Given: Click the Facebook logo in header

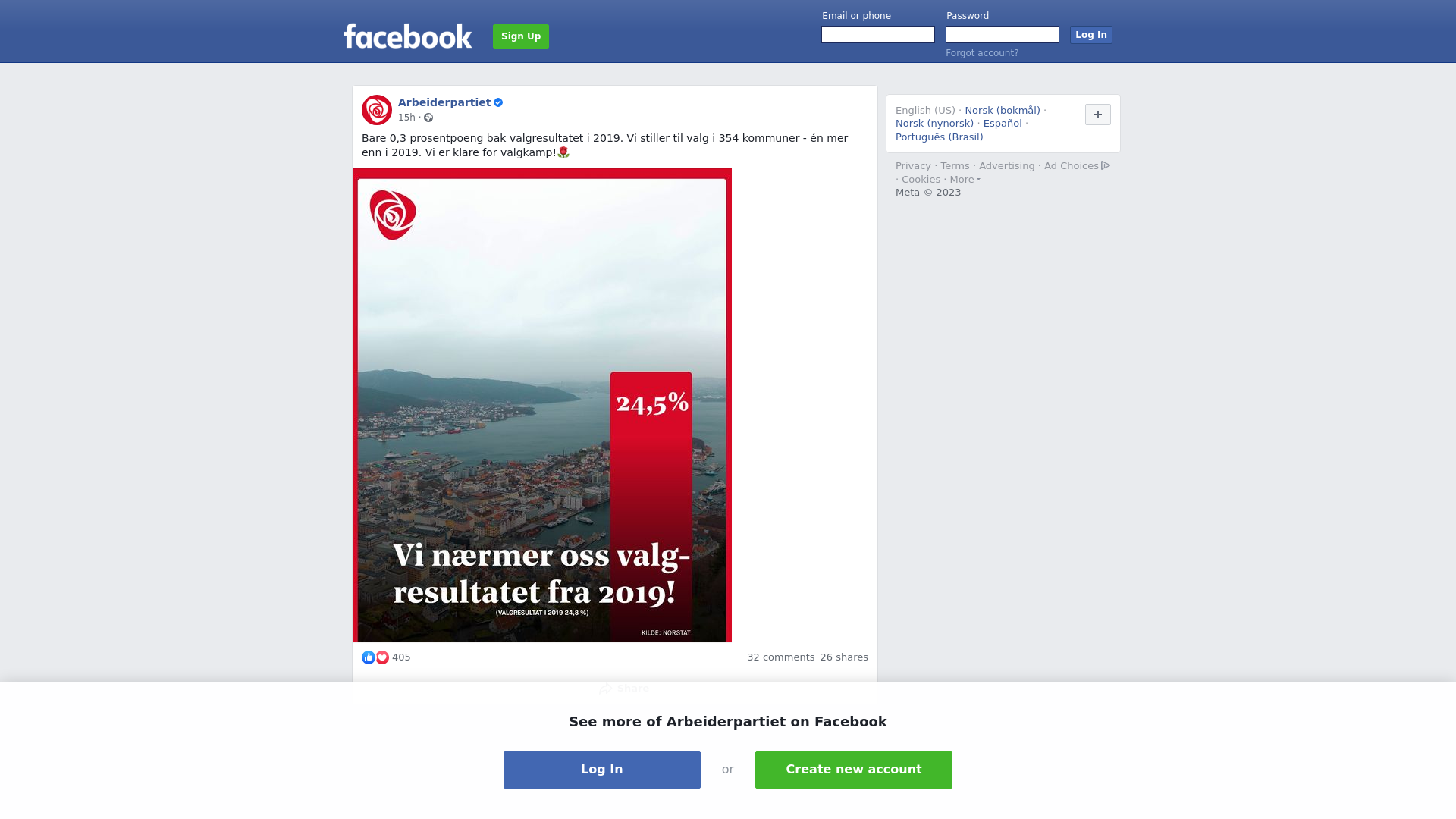Looking at the screenshot, I should tap(407, 36).
